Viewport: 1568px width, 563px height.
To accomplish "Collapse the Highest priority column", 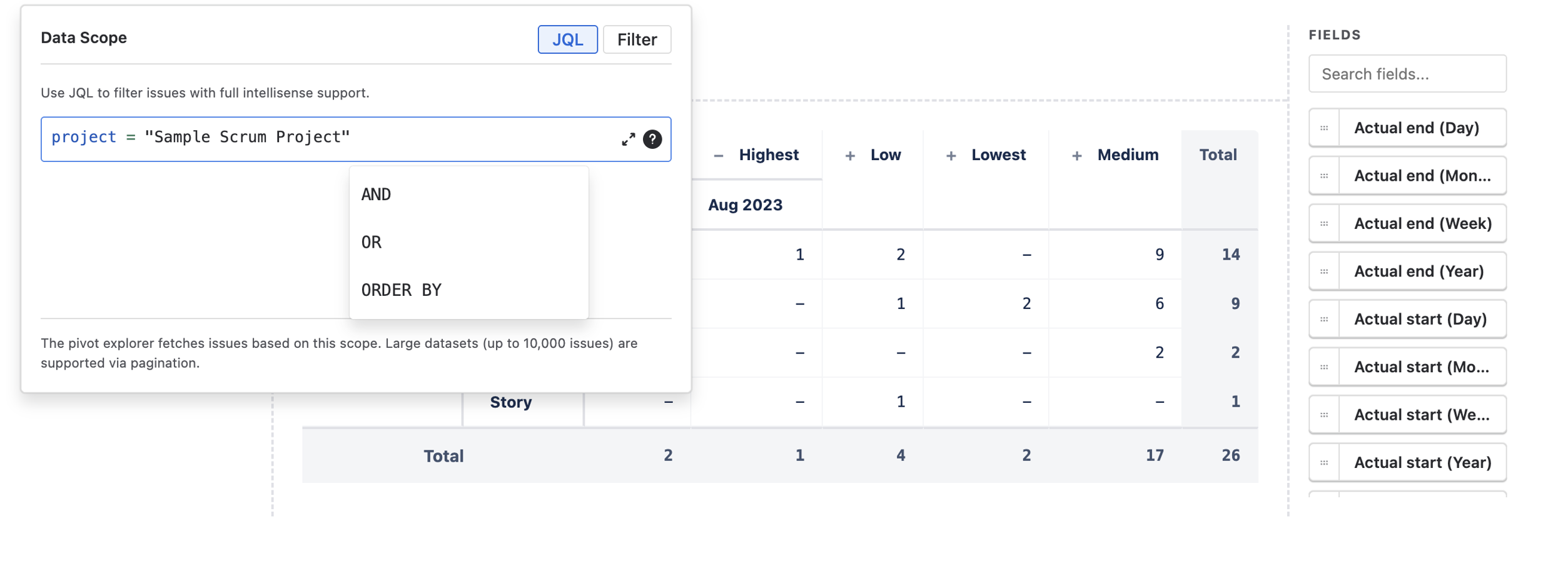I will 718,155.
